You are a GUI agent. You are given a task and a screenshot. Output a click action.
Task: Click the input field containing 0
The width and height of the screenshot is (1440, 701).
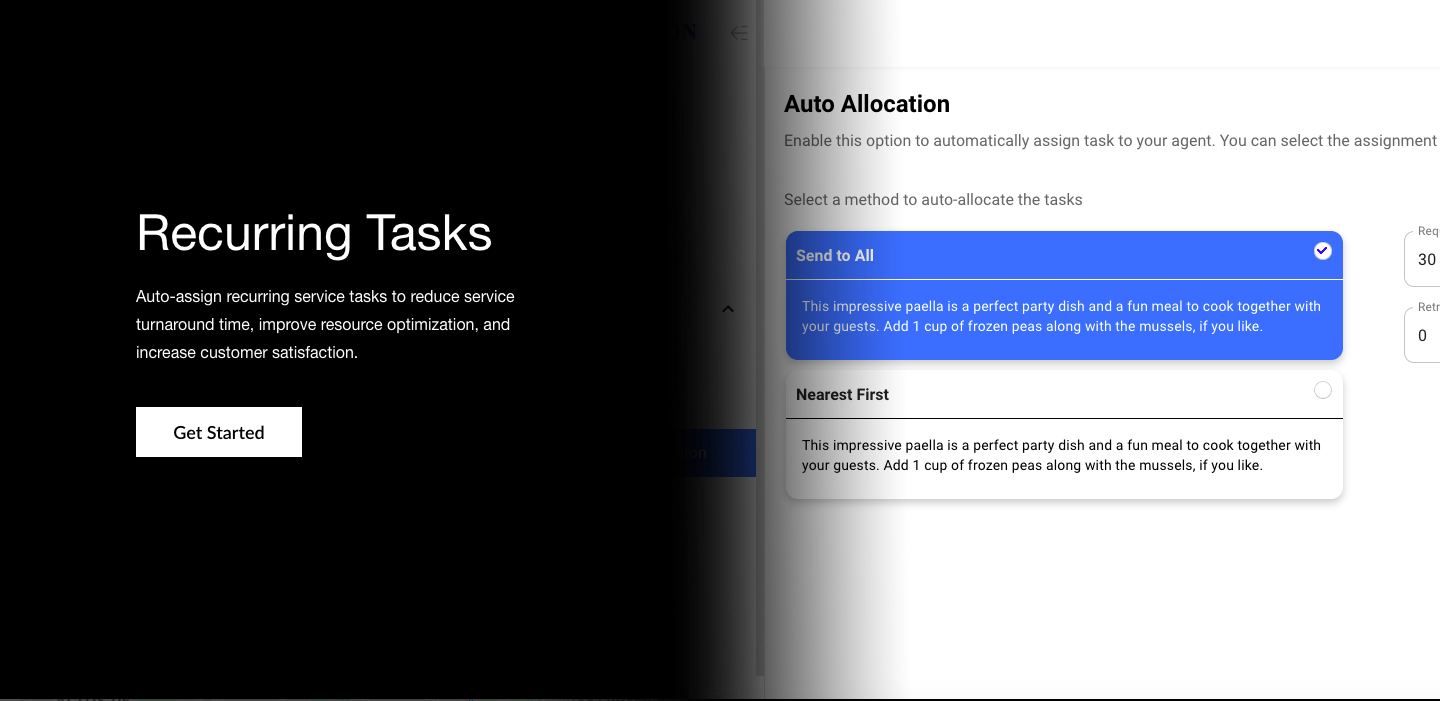(1424, 336)
